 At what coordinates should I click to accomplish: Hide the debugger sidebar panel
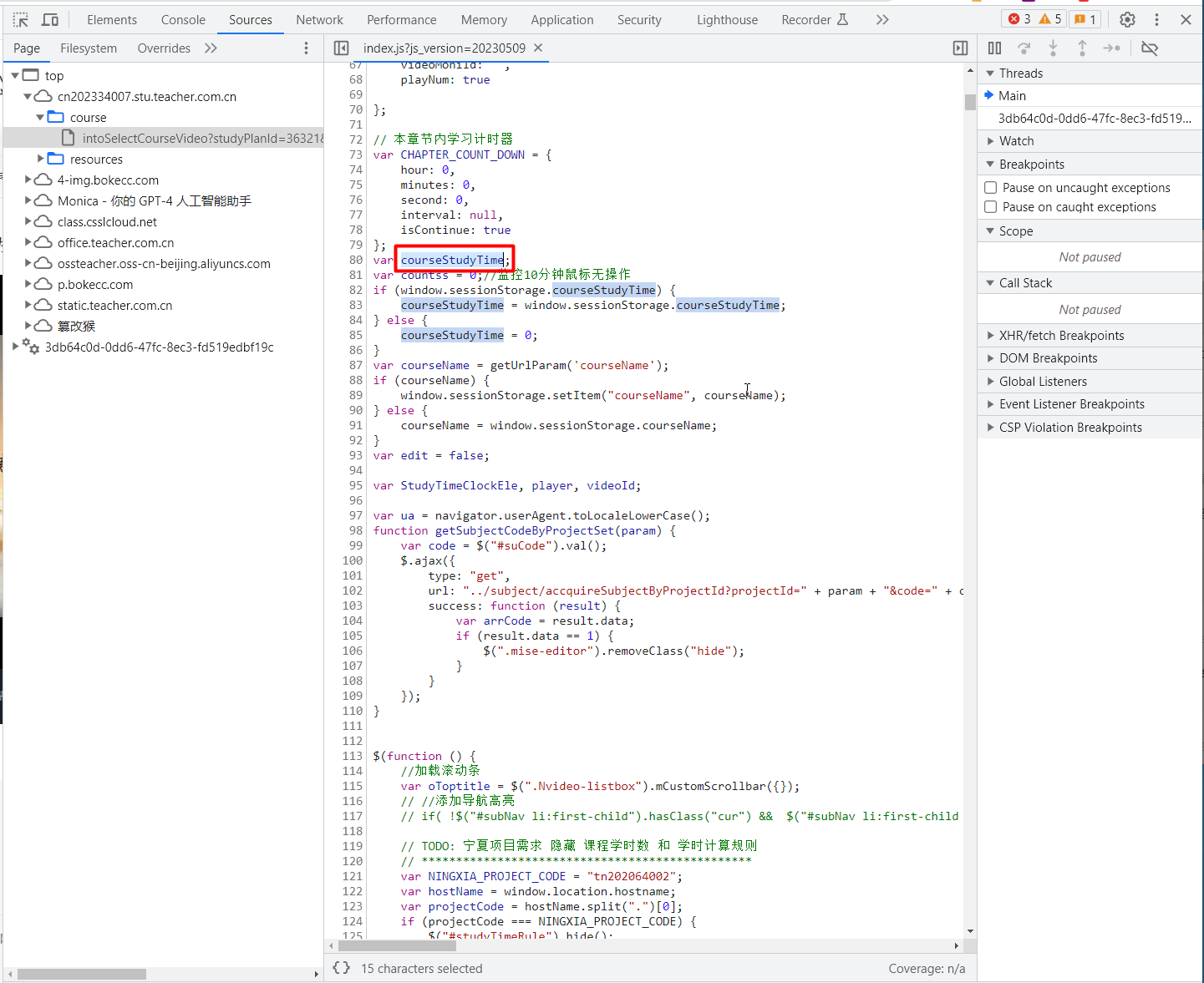coord(960,48)
